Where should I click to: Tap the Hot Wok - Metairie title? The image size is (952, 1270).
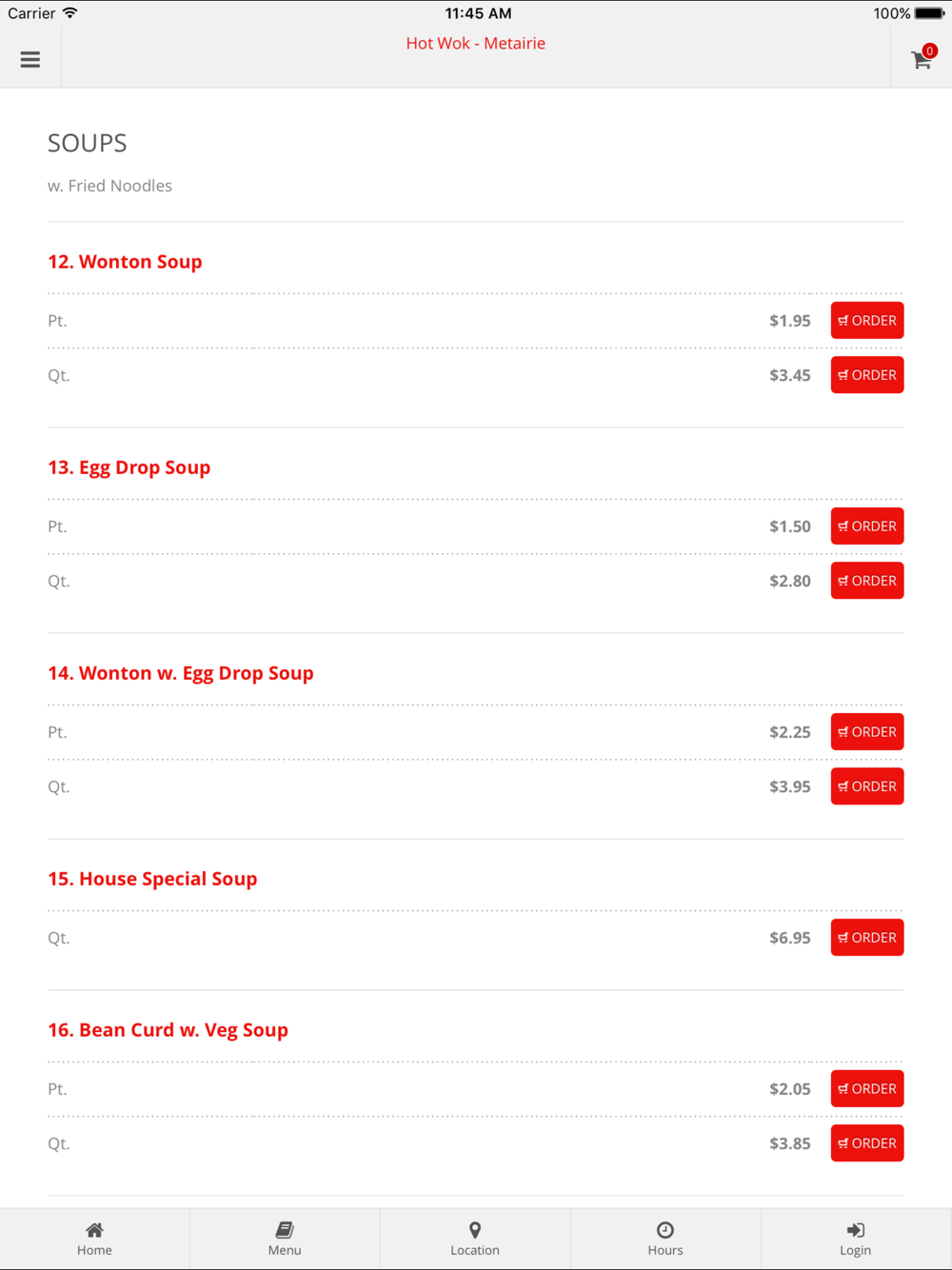click(x=475, y=43)
